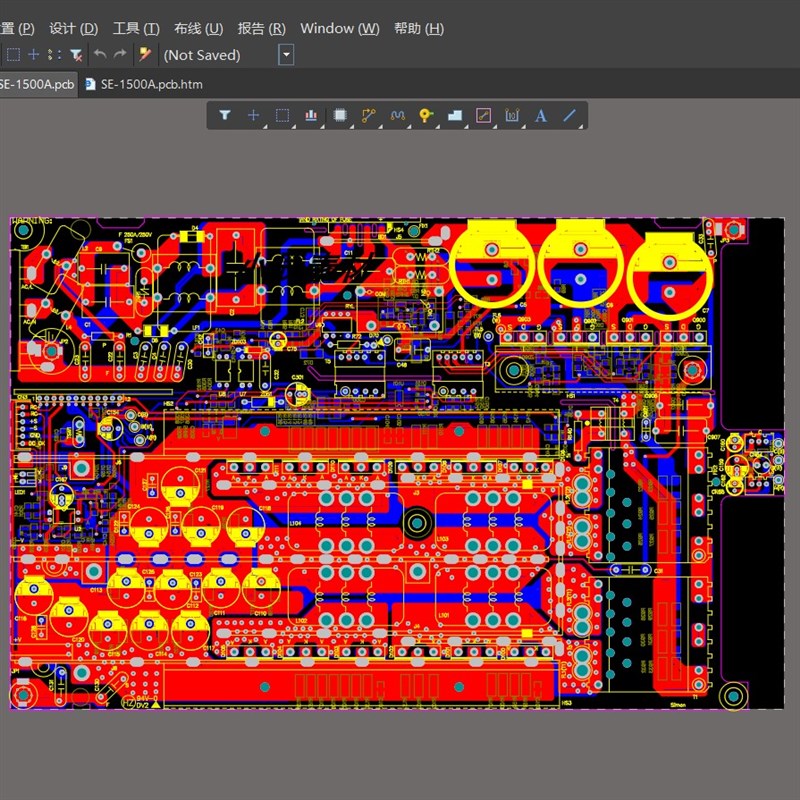Image resolution: width=800 pixels, height=800 pixels.
Task: Click the Align Objects icon
Action: pos(311,115)
